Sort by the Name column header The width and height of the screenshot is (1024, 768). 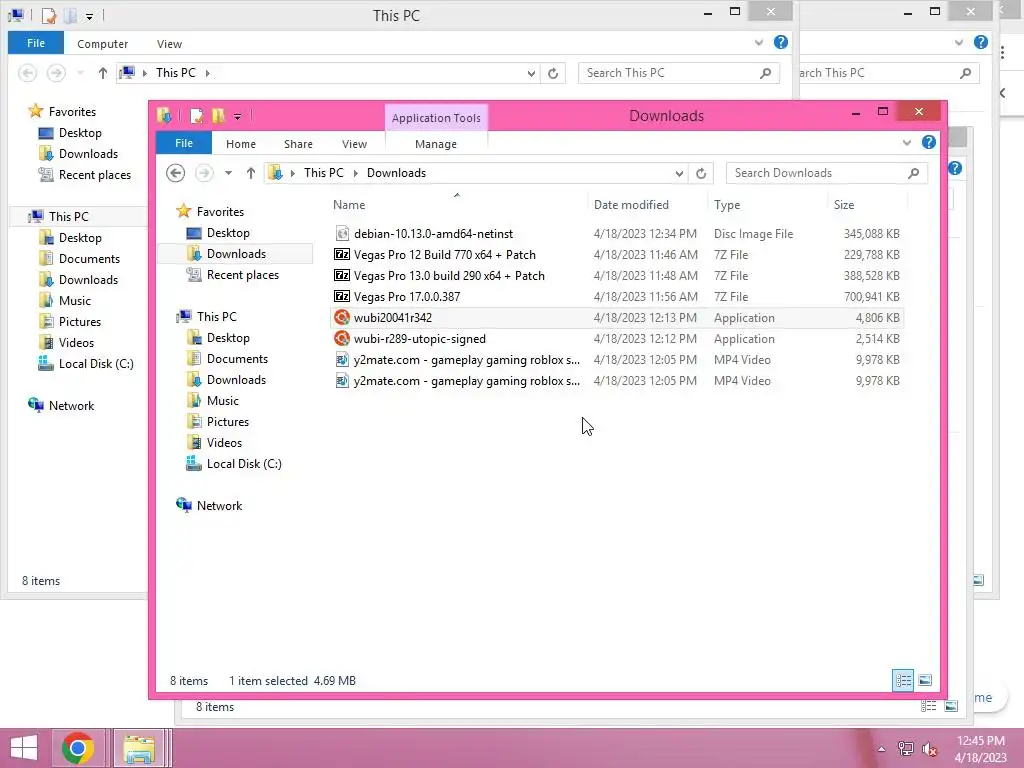tap(349, 204)
